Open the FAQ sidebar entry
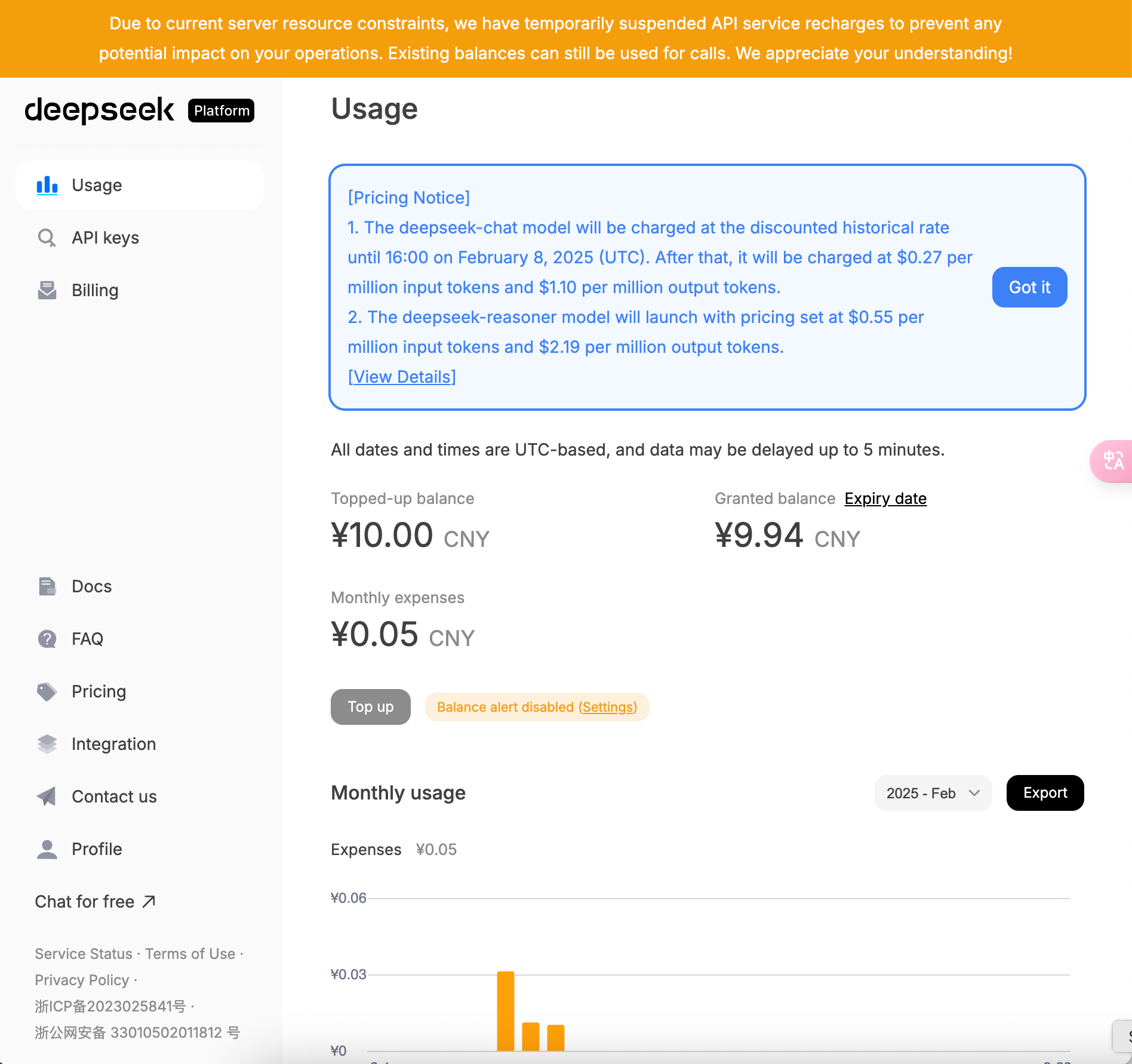Image resolution: width=1132 pixels, height=1064 pixels. (140, 639)
